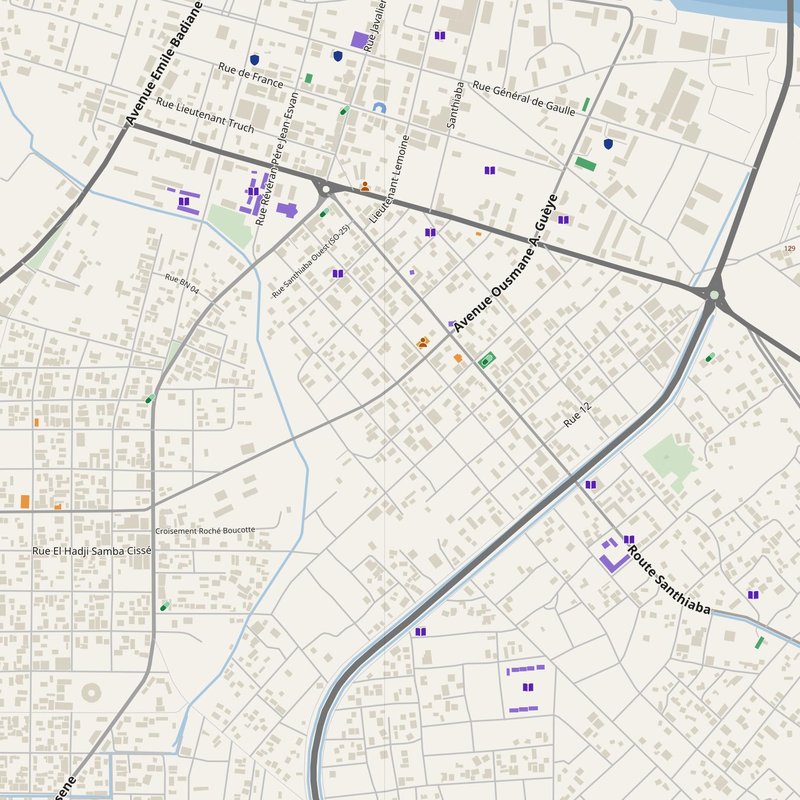The width and height of the screenshot is (800, 800).
Task: Click the police shield icon above Rue de France
Action: click(x=255, y=60)
